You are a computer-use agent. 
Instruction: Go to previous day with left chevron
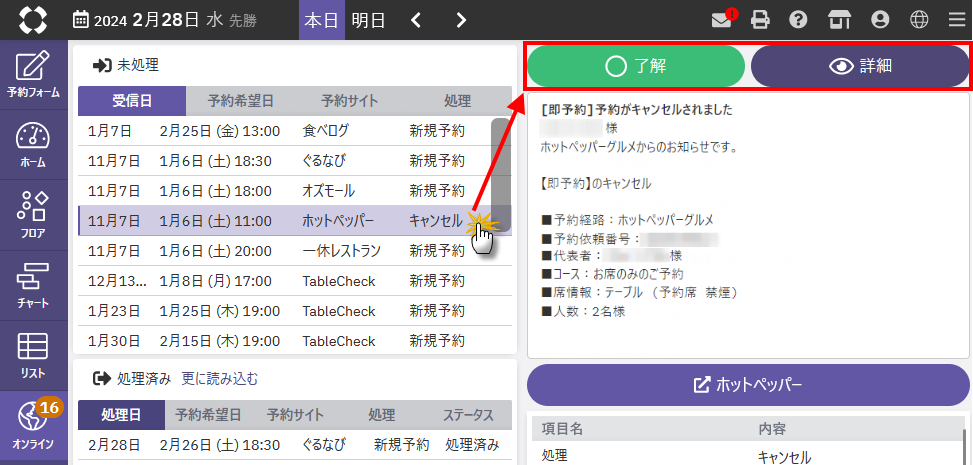[x=417, y=20]
